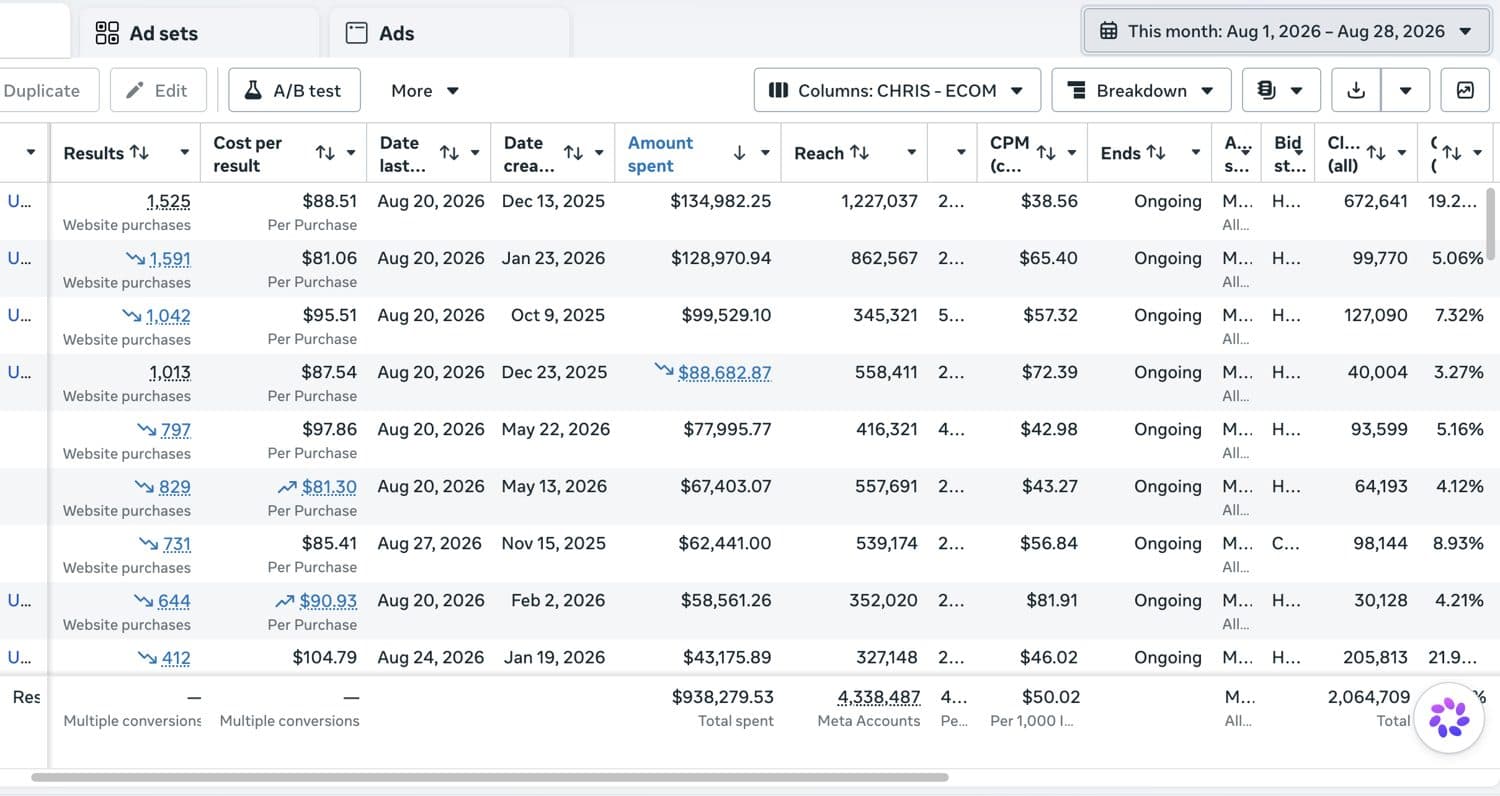Sort by Date created arrows
This screenshot has width=1500, height=796.
tap(573, 152)
